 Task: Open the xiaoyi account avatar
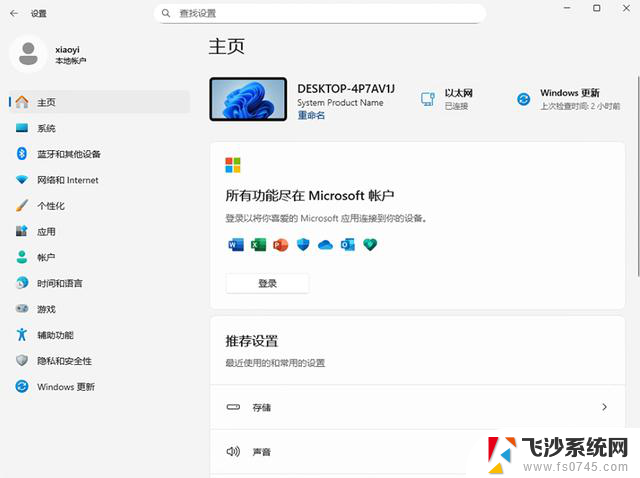tap(28, 54)
